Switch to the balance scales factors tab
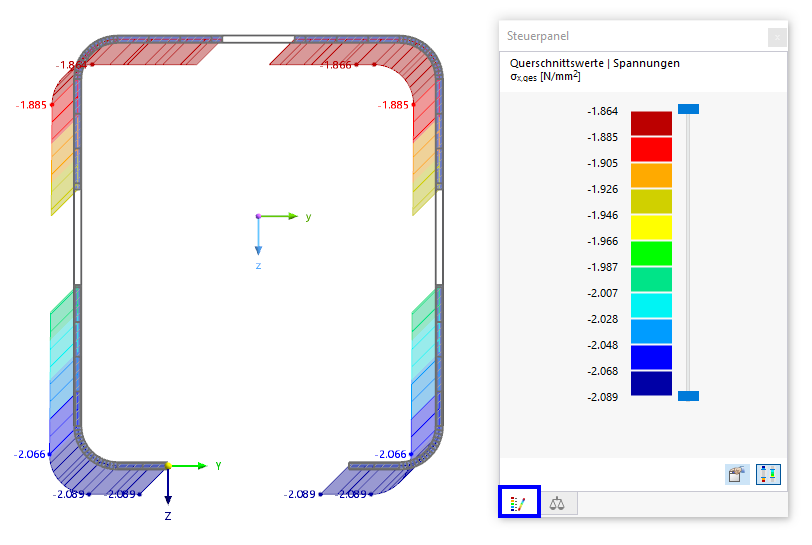The width and height of the screenshot is (812, 545). point(557,503)
